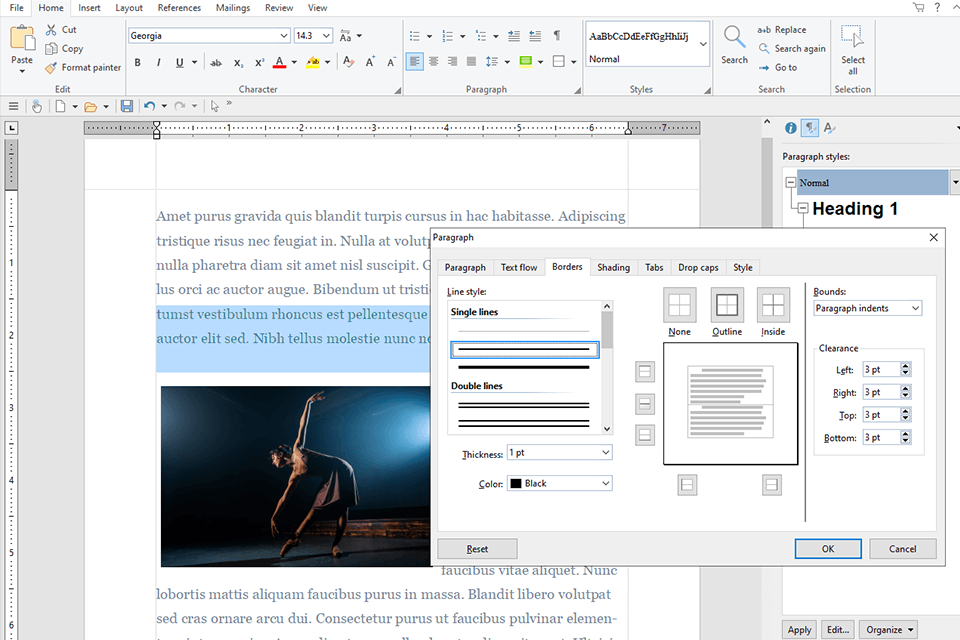This screenshot has height=640, width=960.
Task: Open the border Color dropdown
Action: pos(558,483)
